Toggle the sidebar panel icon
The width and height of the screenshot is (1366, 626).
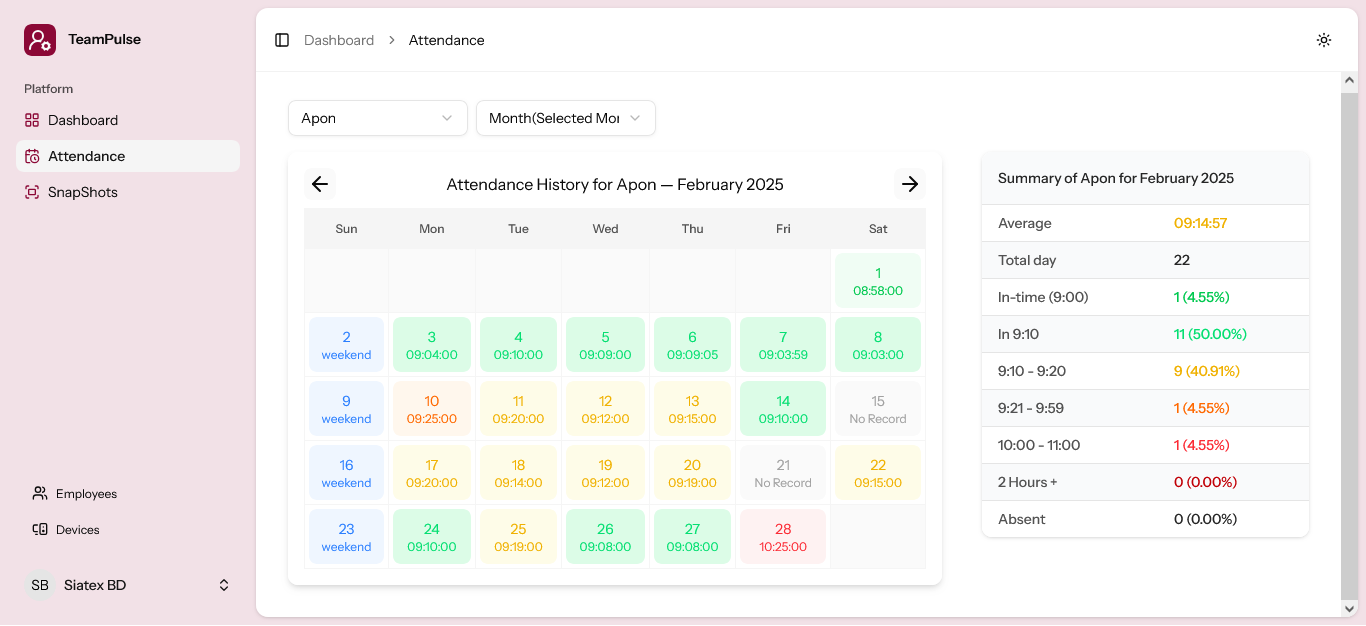pos(282,40)
